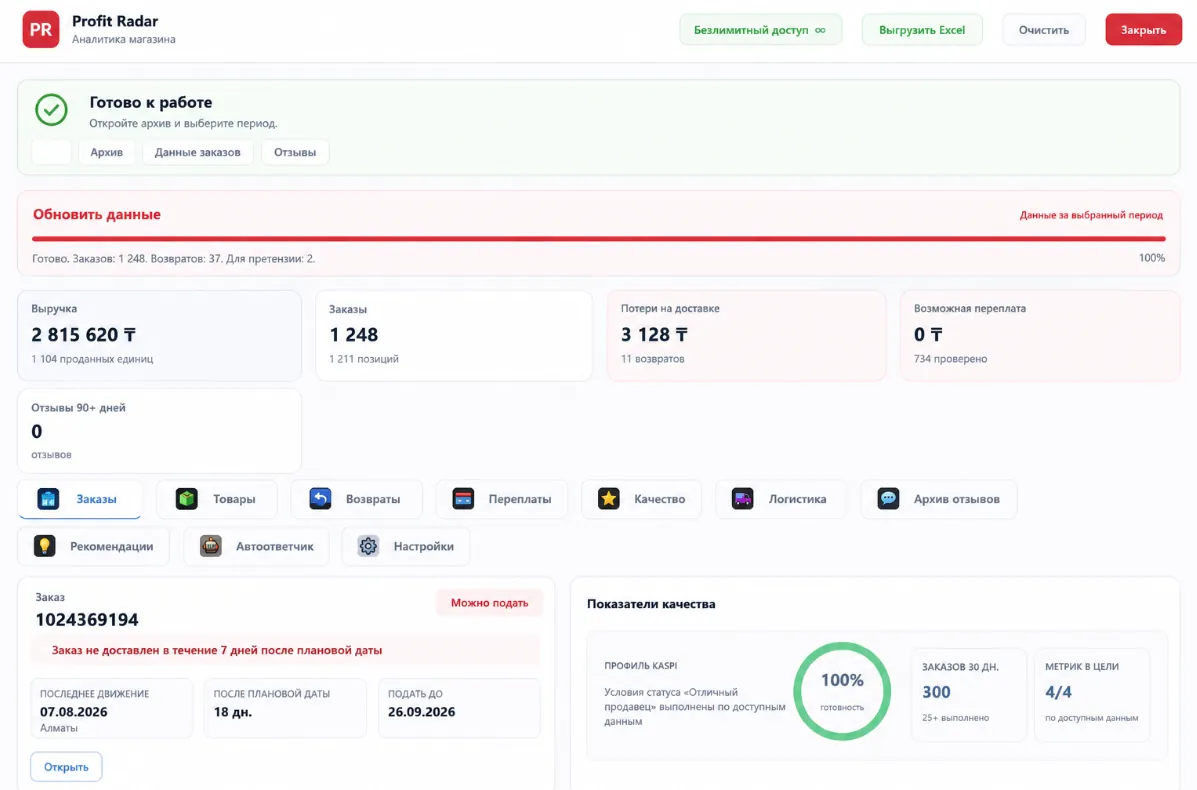Viewport: 1197px width, 790px height.
Task: Open the Логистика tab
Action: coord(780,499)
